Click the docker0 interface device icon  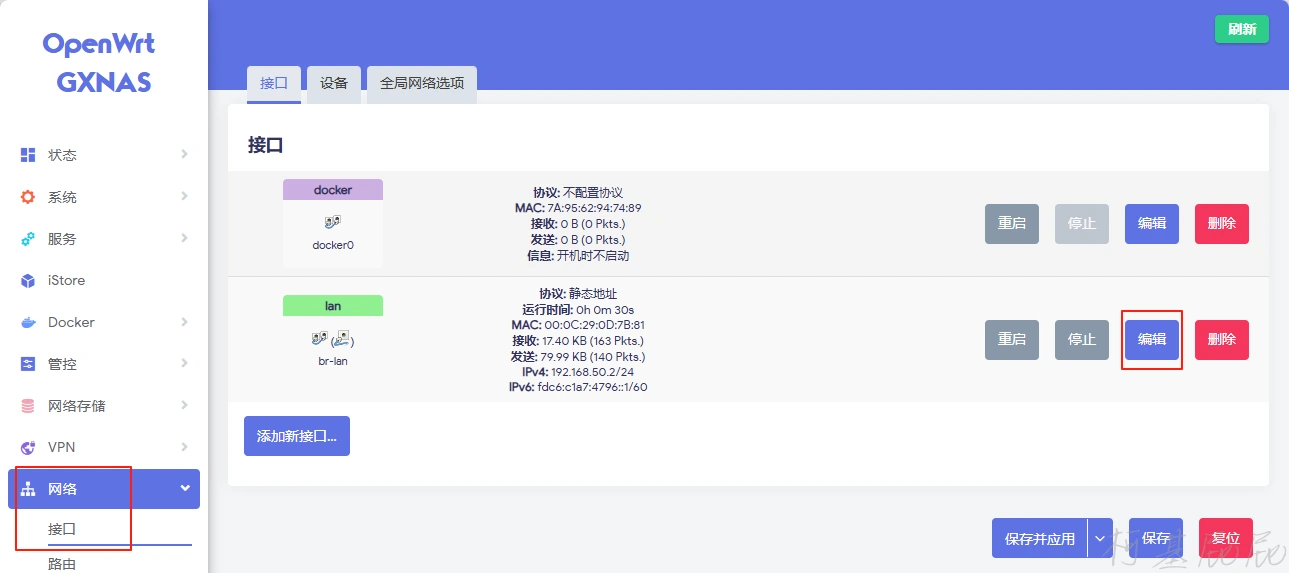tap(333, 222)
